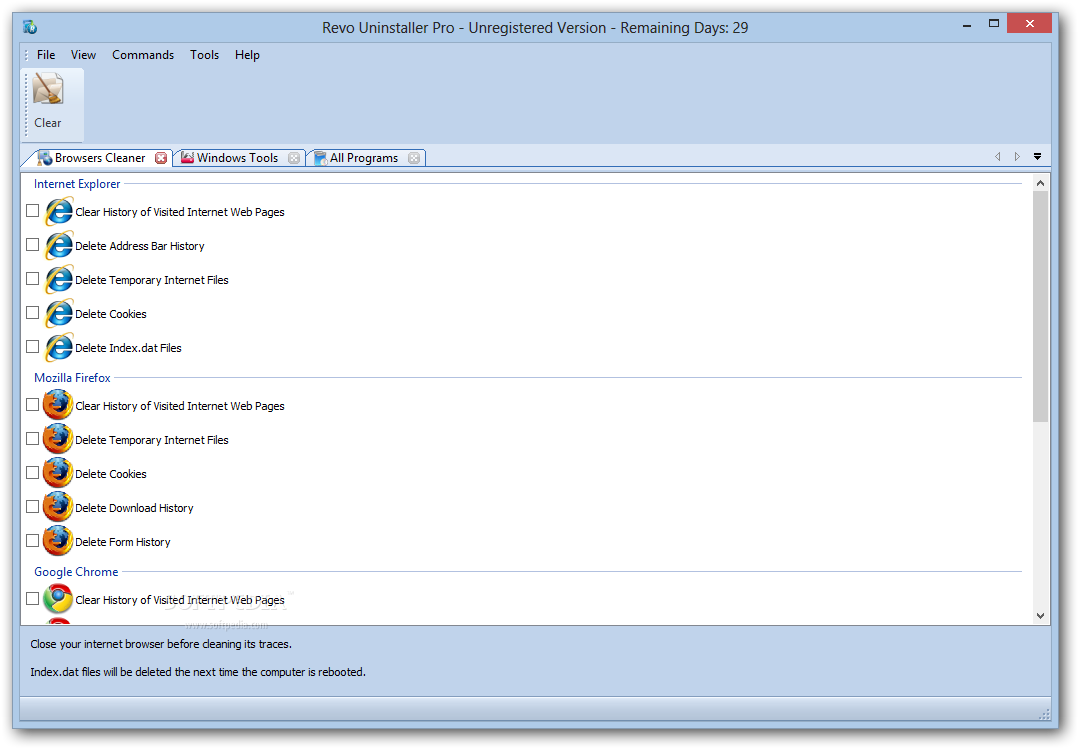Click the vertical scrollbar thumb
This screenshot has width=1079, height=749.
tap(1040, 306)
